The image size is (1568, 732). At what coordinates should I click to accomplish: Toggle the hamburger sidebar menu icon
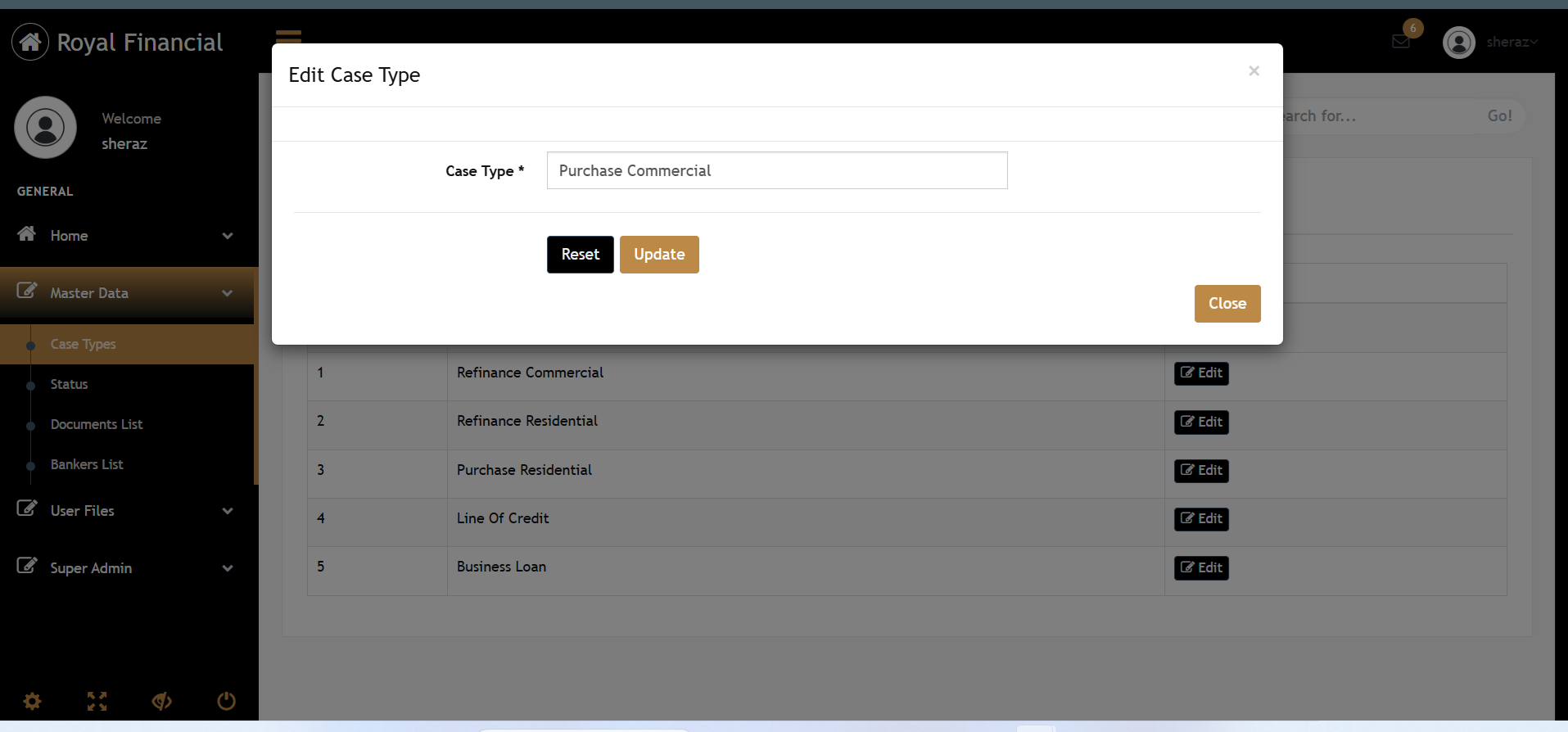click(x=288, y=37)
